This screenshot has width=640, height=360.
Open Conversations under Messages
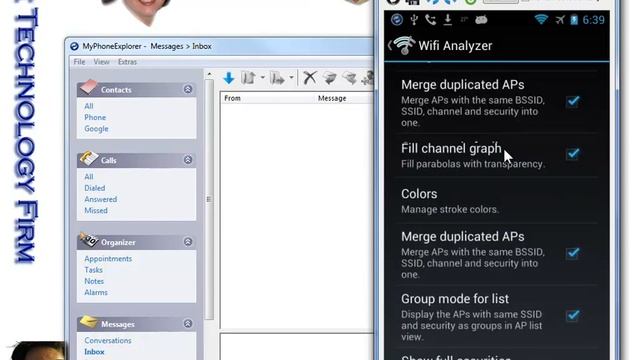[108, 340]
